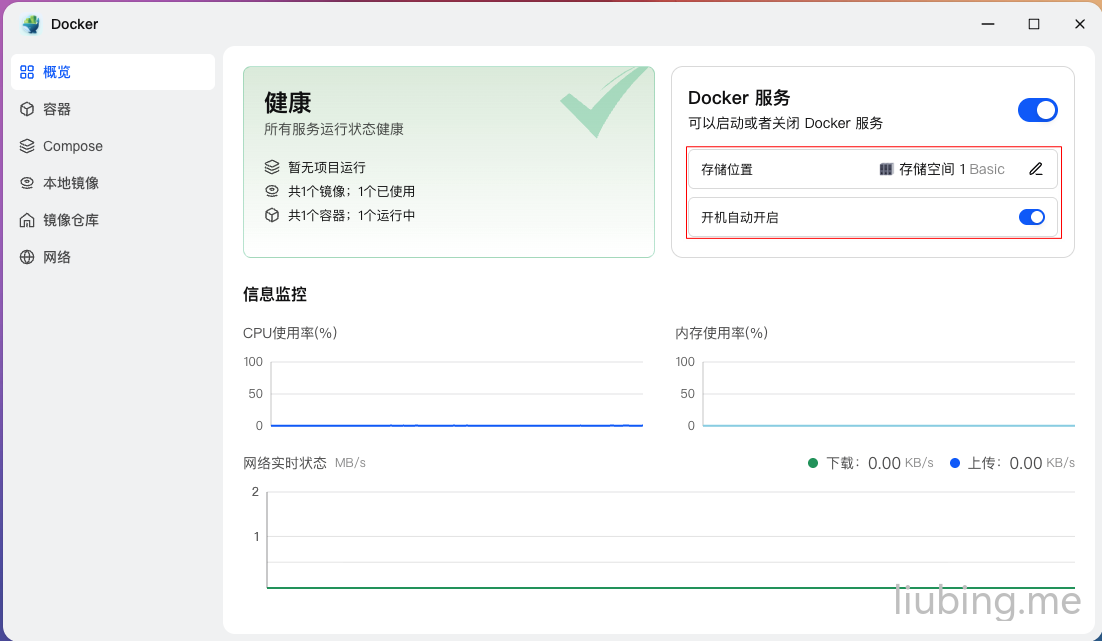Click the 共1个容器 status line
Image resolution: width=1102 pixels, height=641 pixels.
tap(351, 215)
